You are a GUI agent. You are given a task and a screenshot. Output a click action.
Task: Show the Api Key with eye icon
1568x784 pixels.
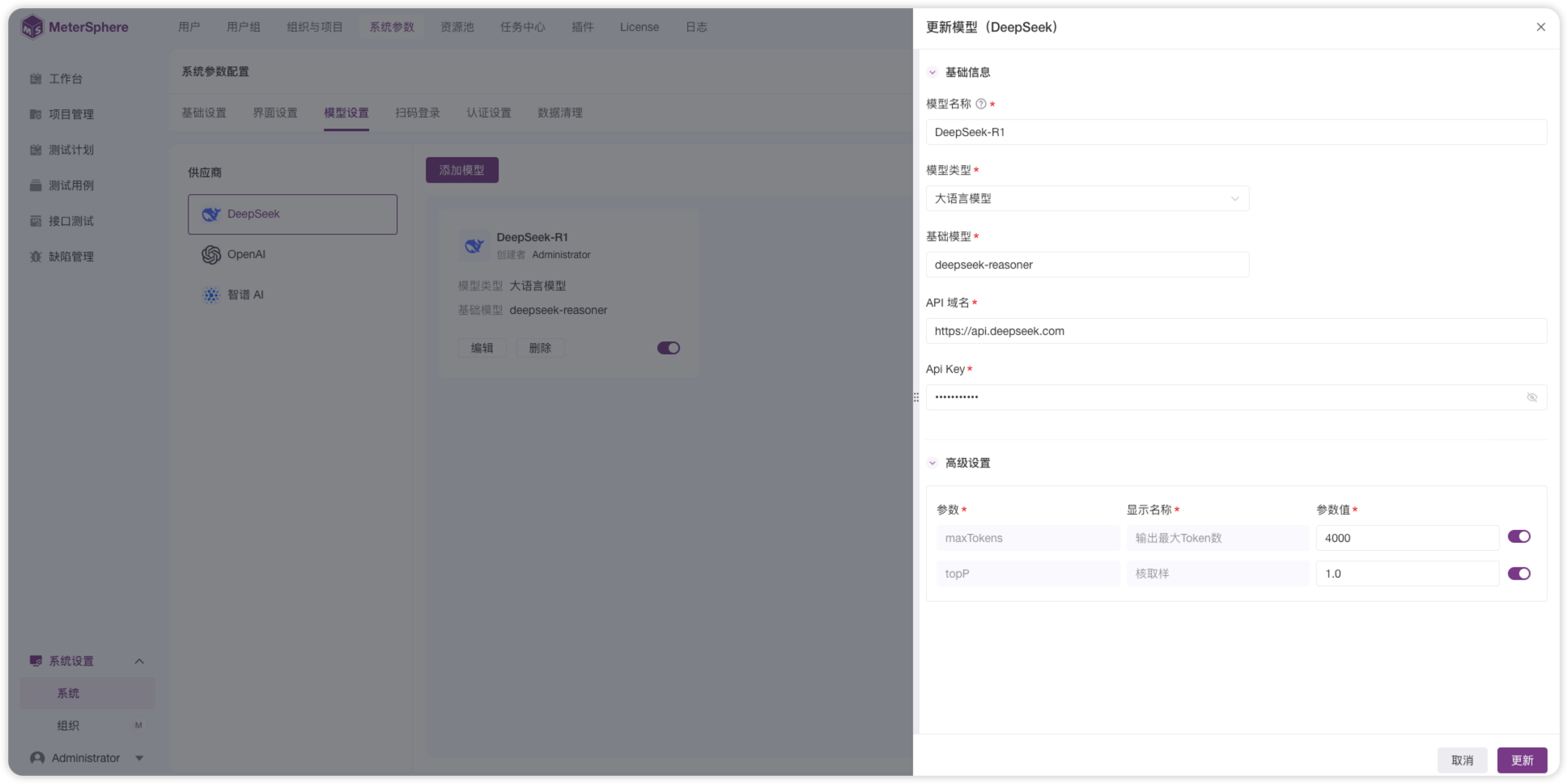point(1532,397)
